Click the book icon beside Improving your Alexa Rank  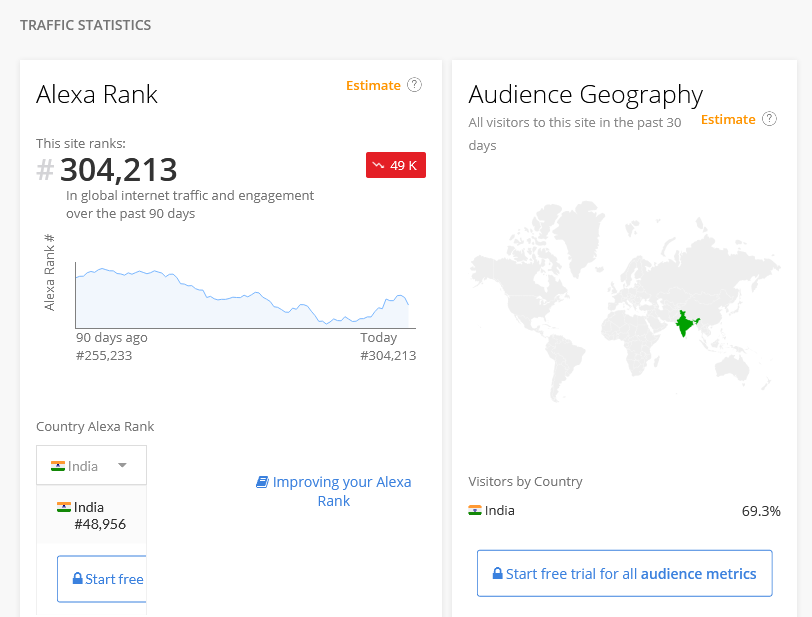click(263, 482)
